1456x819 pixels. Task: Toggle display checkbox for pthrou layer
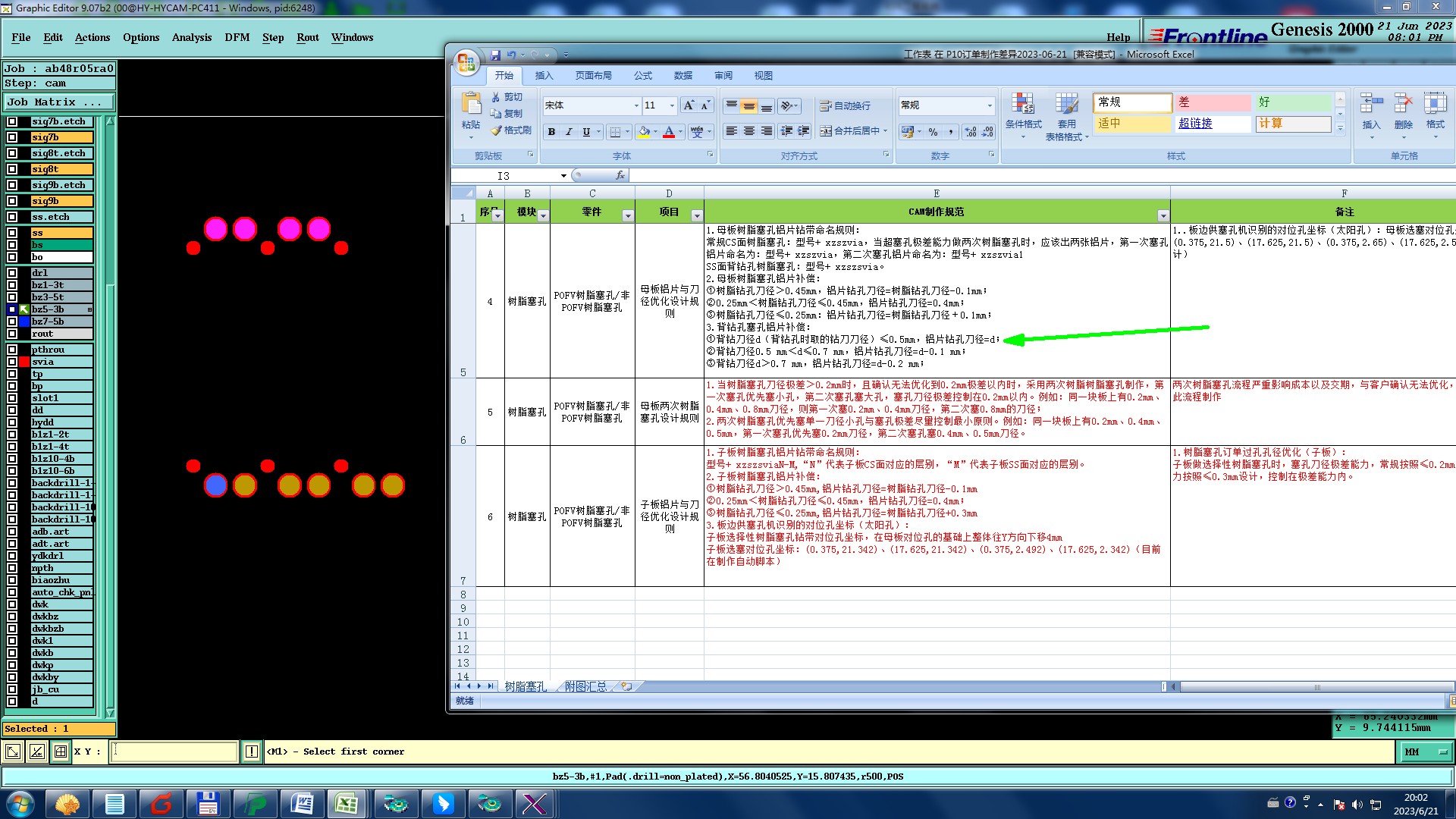click(x=12, y=350)
